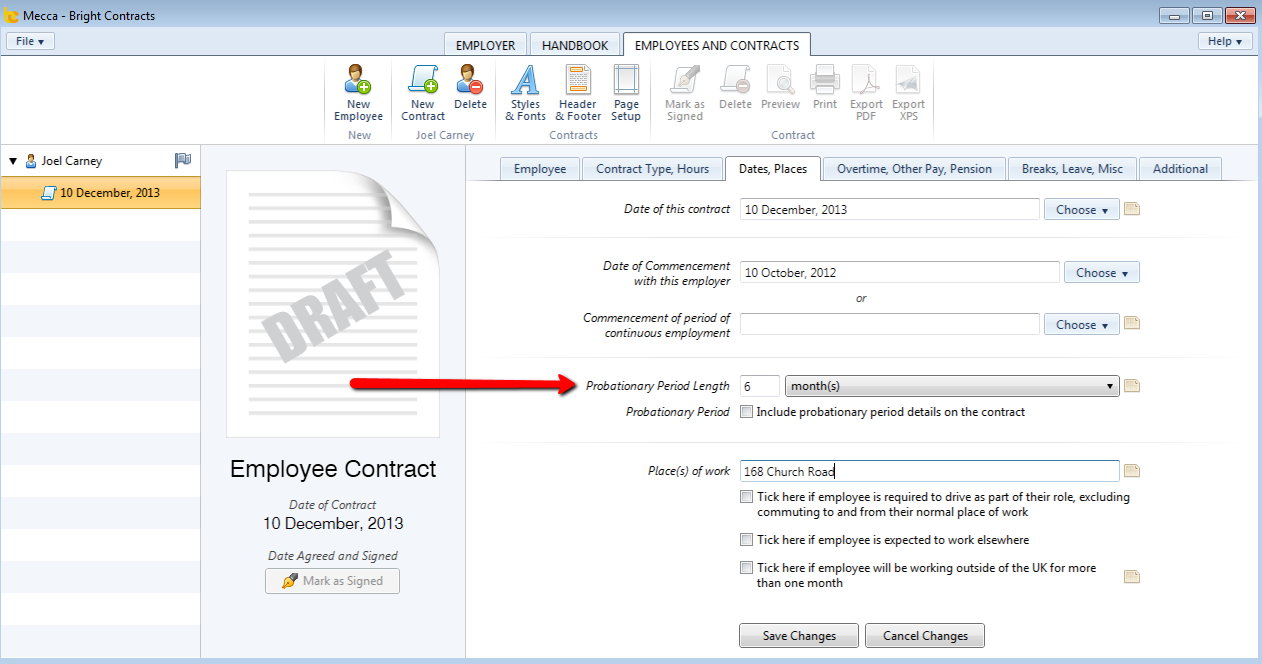
Task: Select the Dates, Places tab
Action: point(773,169)
